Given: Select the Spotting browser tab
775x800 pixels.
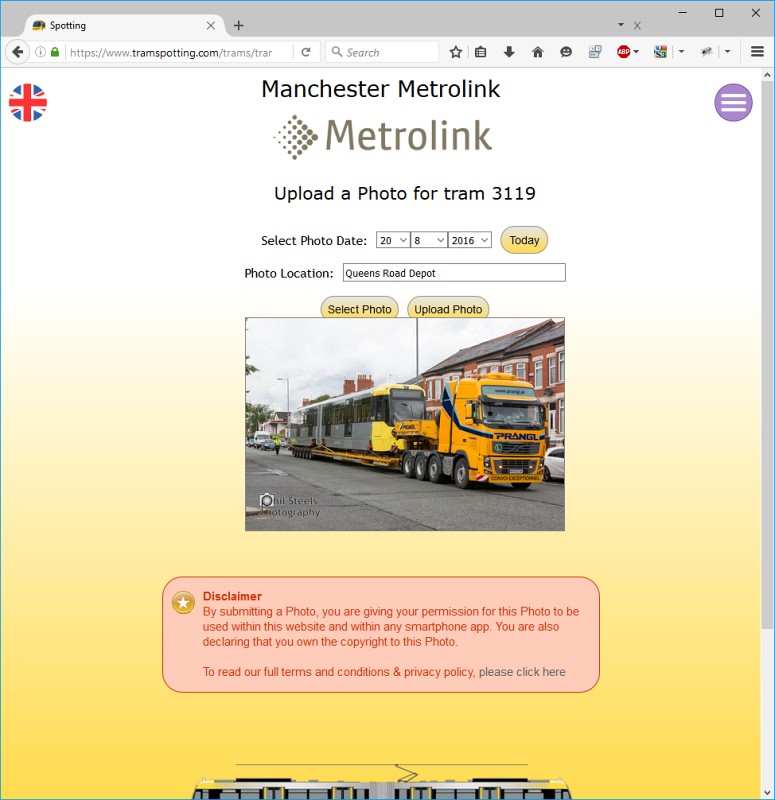Looking at the screenshot, I should pos(122,26).
